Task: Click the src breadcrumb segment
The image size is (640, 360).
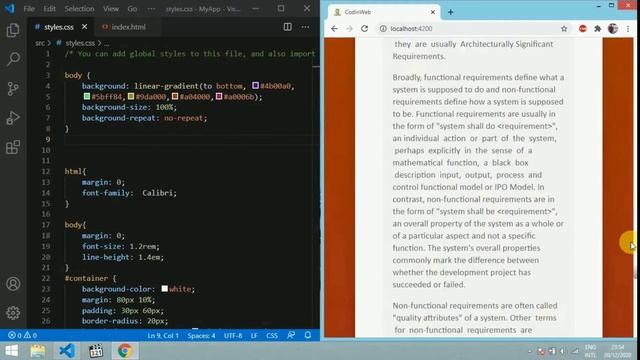Action: pos(40,43)
